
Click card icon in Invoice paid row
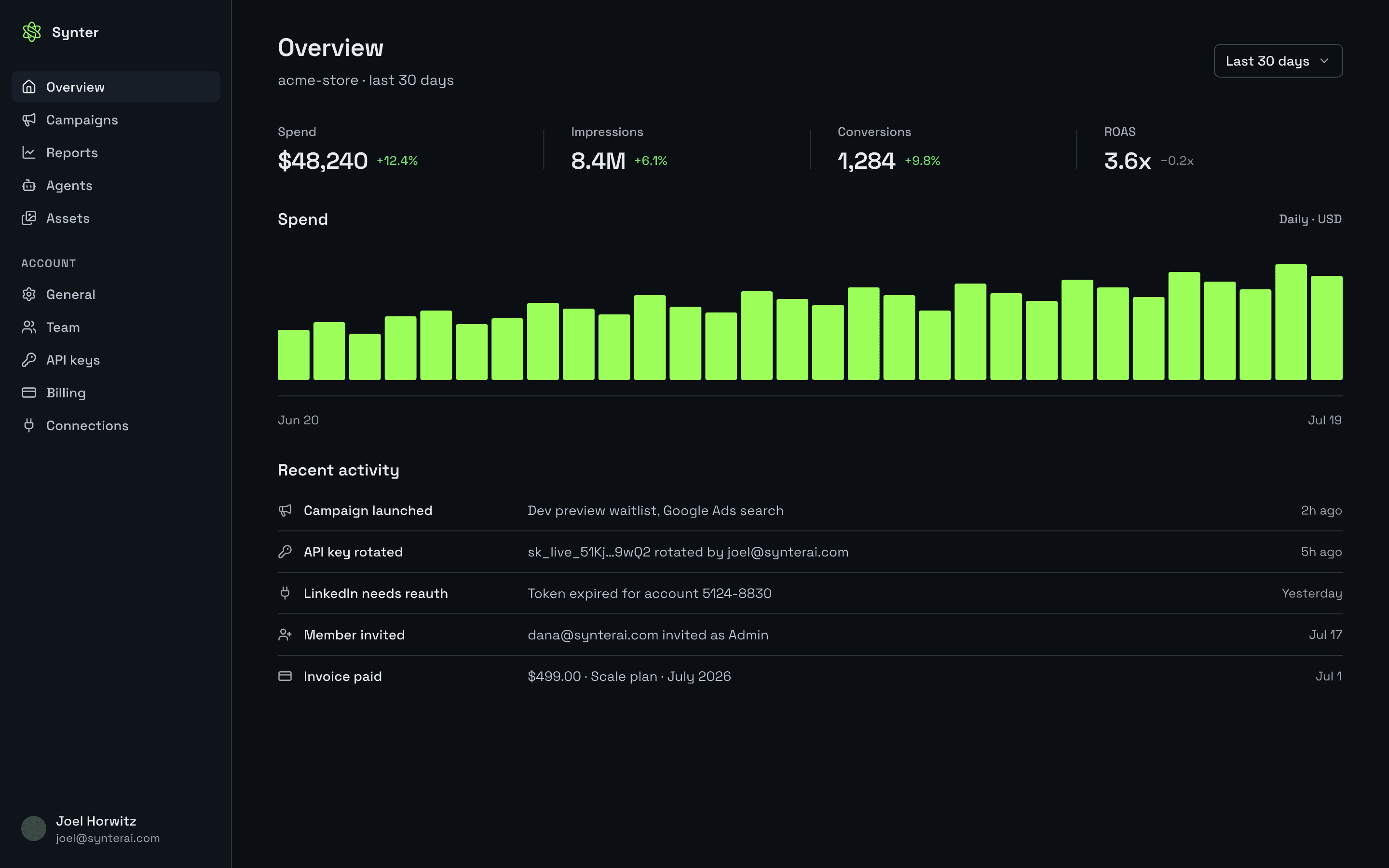[x=285, y=676]
